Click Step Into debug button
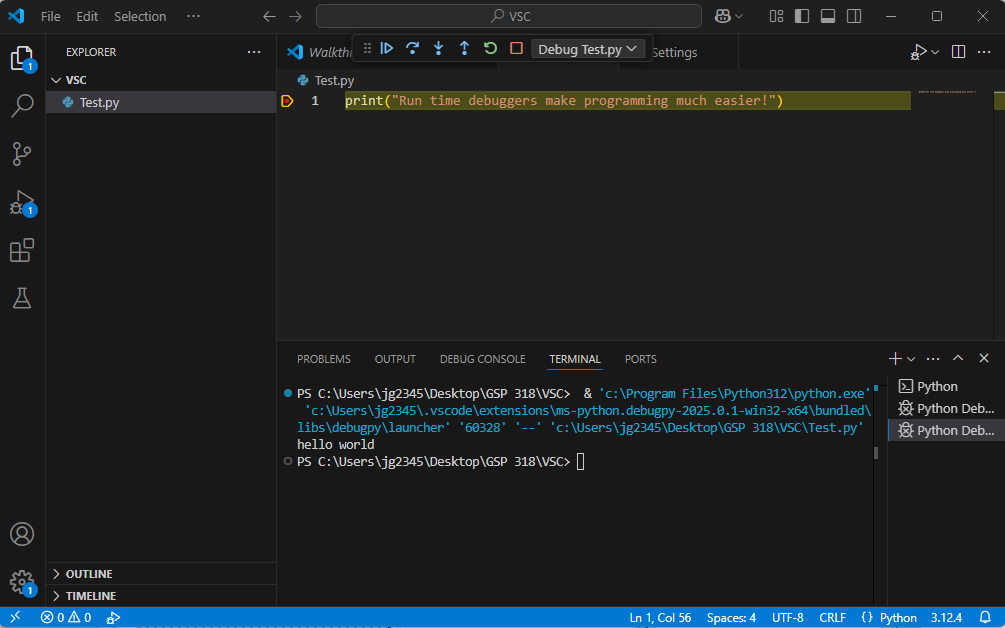The width and height of the screenshot is (1005, 628). [438, 48]
